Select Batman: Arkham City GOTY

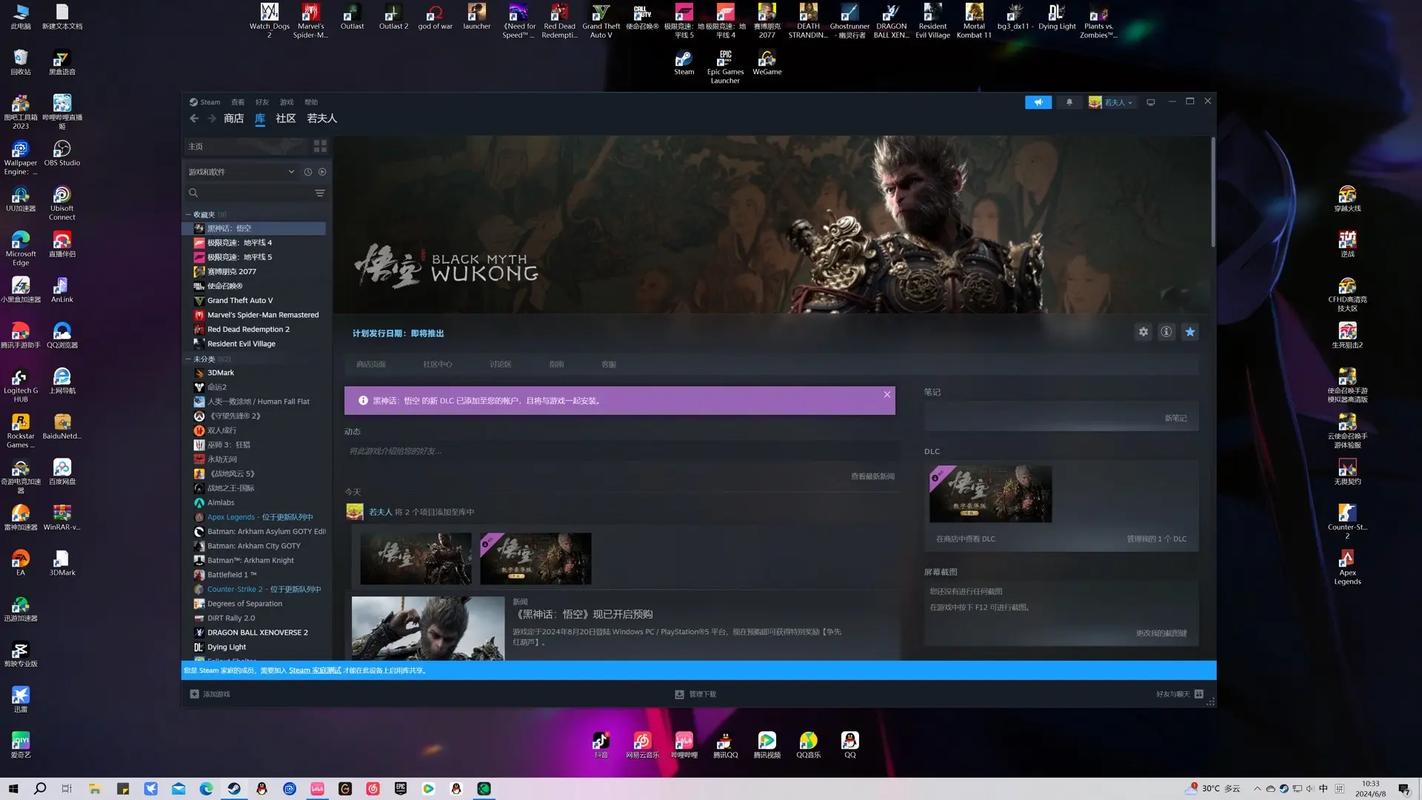[x=256, y=546]
